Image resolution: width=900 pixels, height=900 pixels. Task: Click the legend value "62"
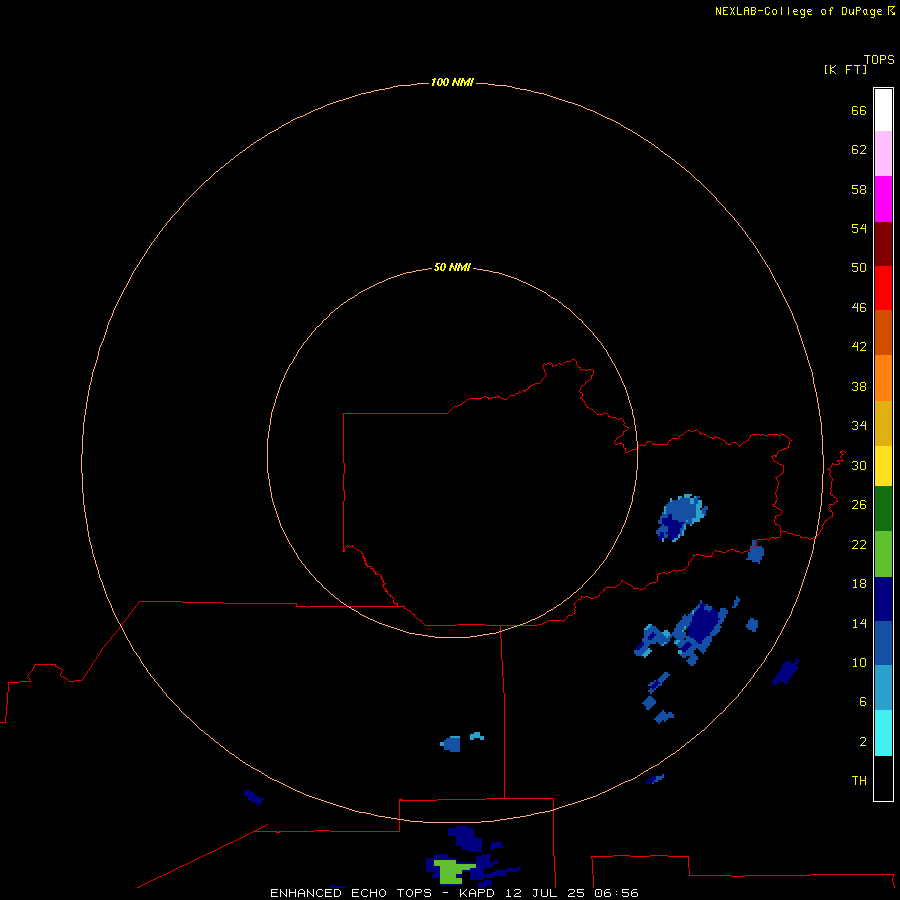859,150
